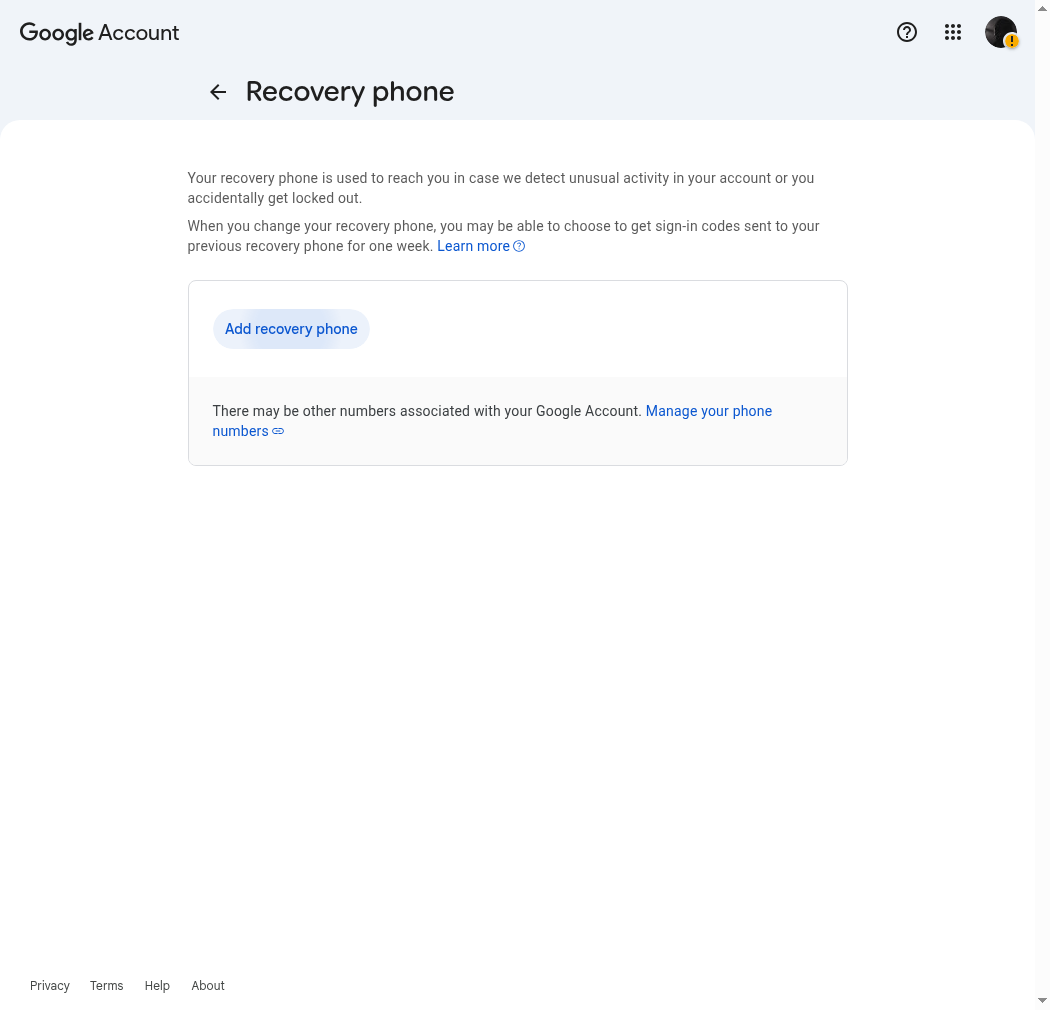
Task: Click the Add recovery phone button
Action: [x=291, y=329]
